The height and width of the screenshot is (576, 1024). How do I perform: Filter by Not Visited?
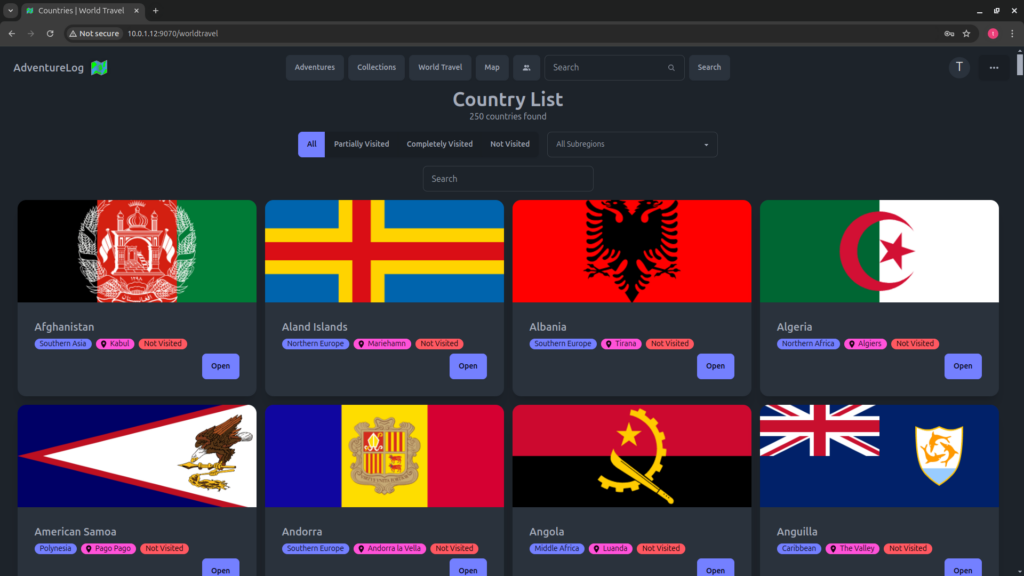[510, 144]
